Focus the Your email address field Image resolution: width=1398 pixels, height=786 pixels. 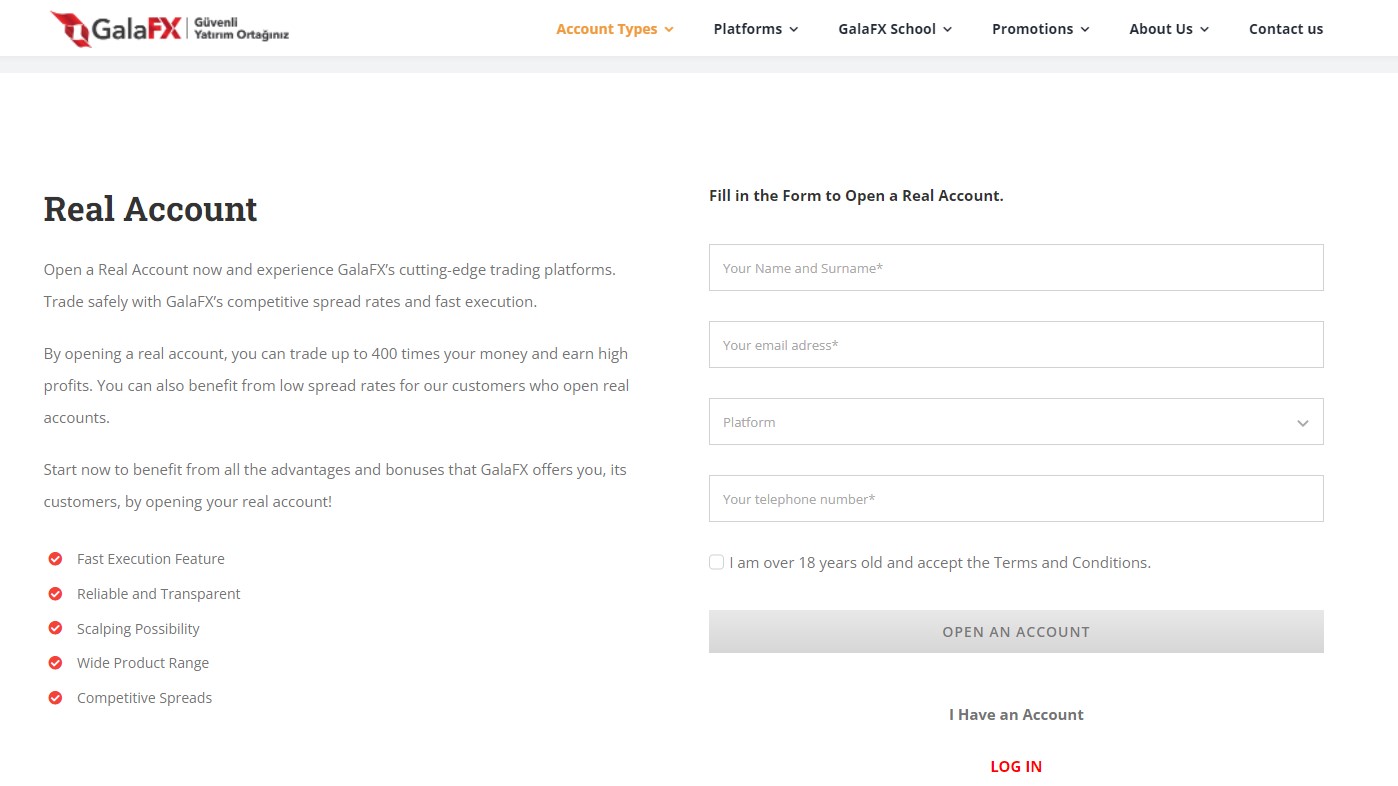[x=1016, y=345]
